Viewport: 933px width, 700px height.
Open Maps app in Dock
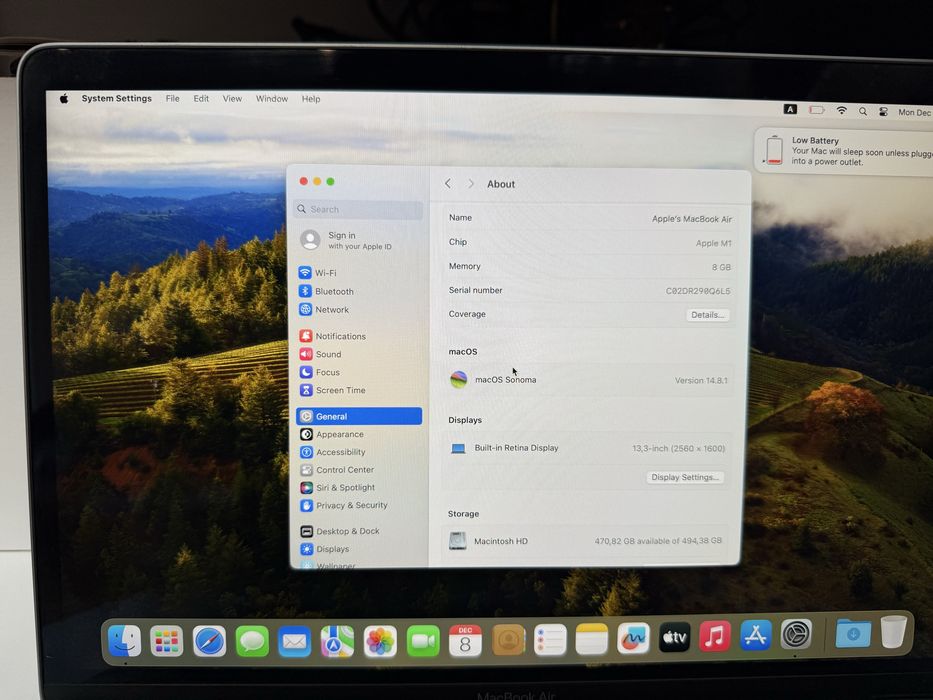point(337,642)
